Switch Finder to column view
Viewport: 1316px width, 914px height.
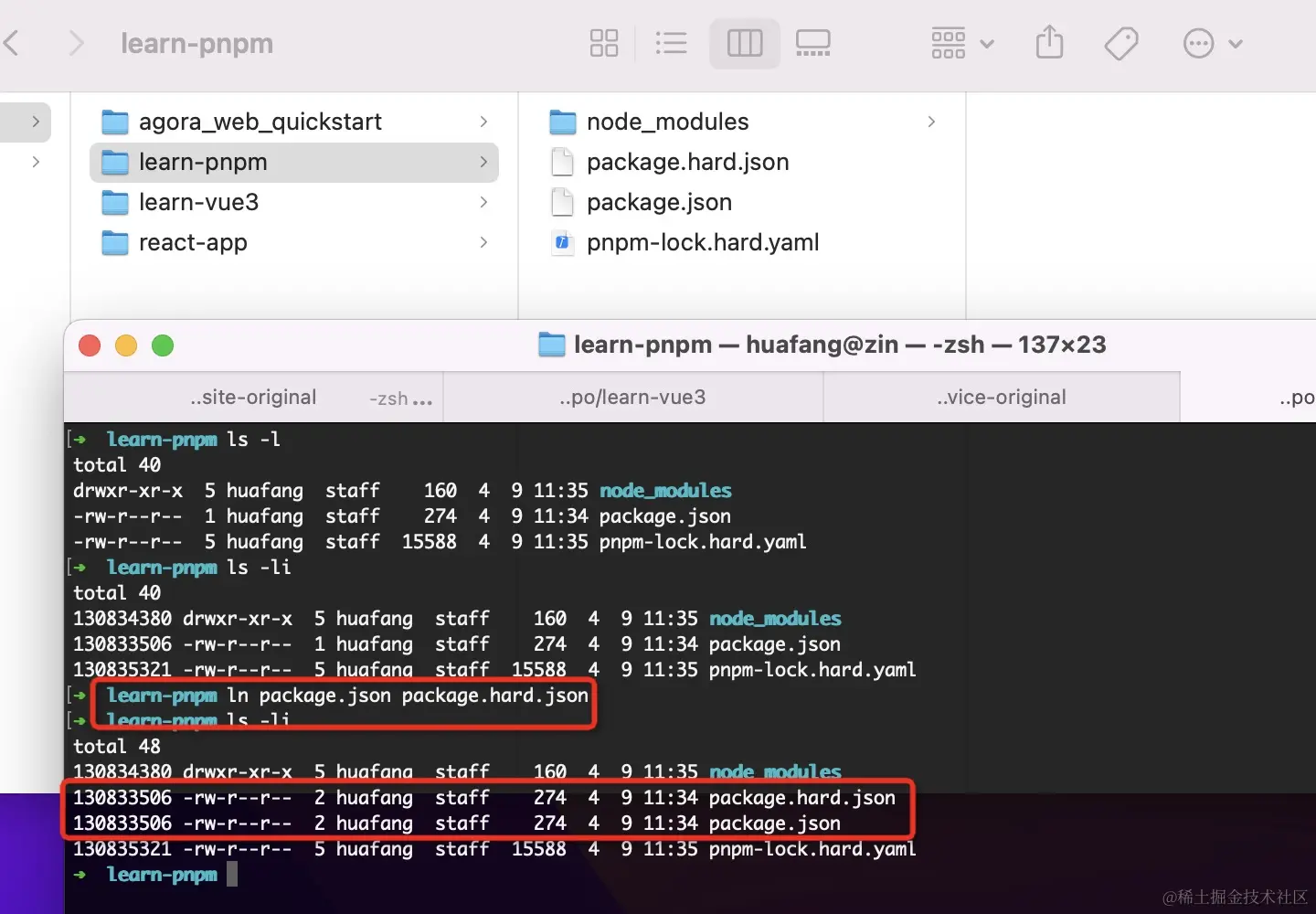[745, 43]
